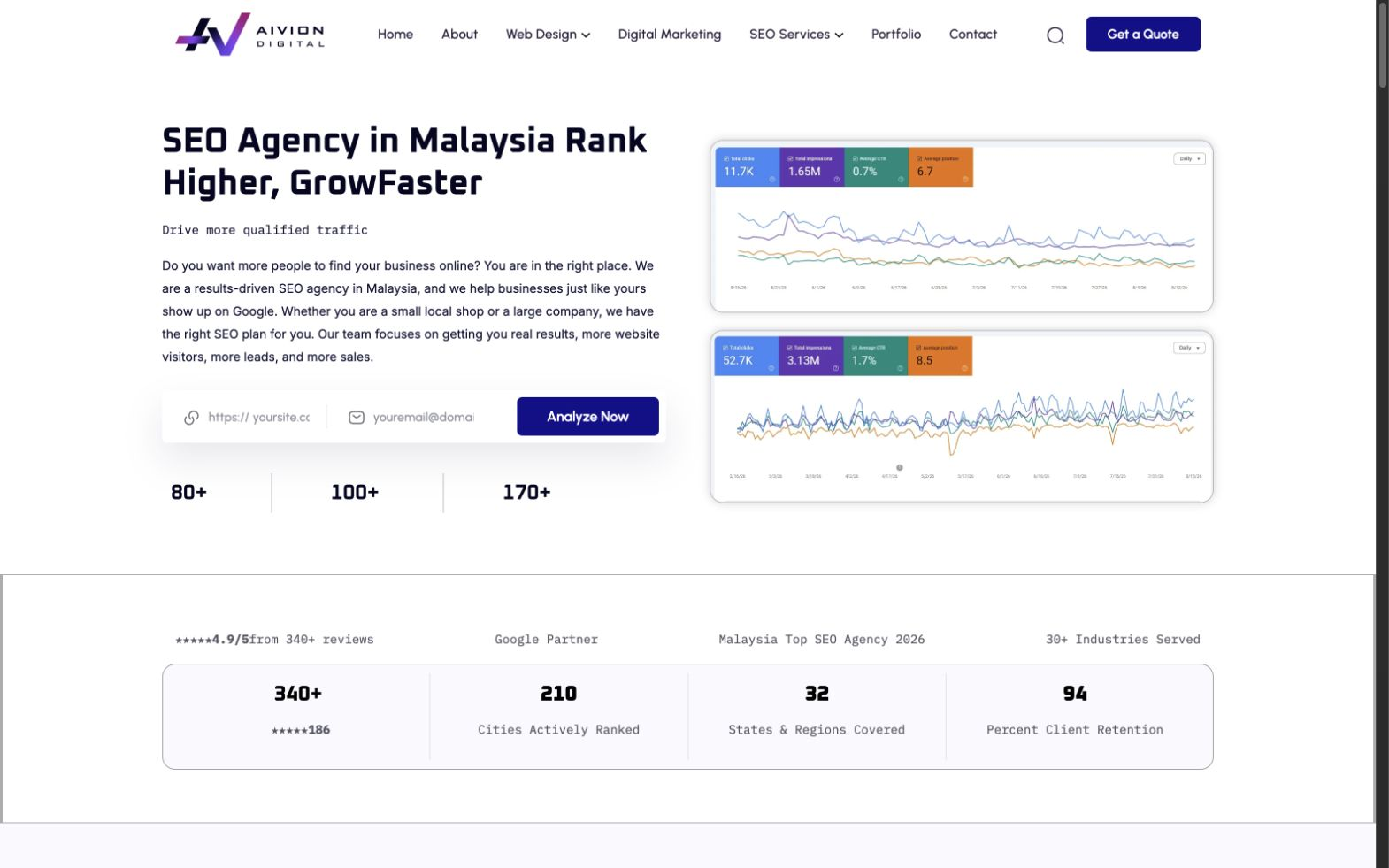Image resolution: width=1389 pixels, height=868 pixels.
Task: Toggle Average position checkbox on 6.7 card
Action: point(919,159)
